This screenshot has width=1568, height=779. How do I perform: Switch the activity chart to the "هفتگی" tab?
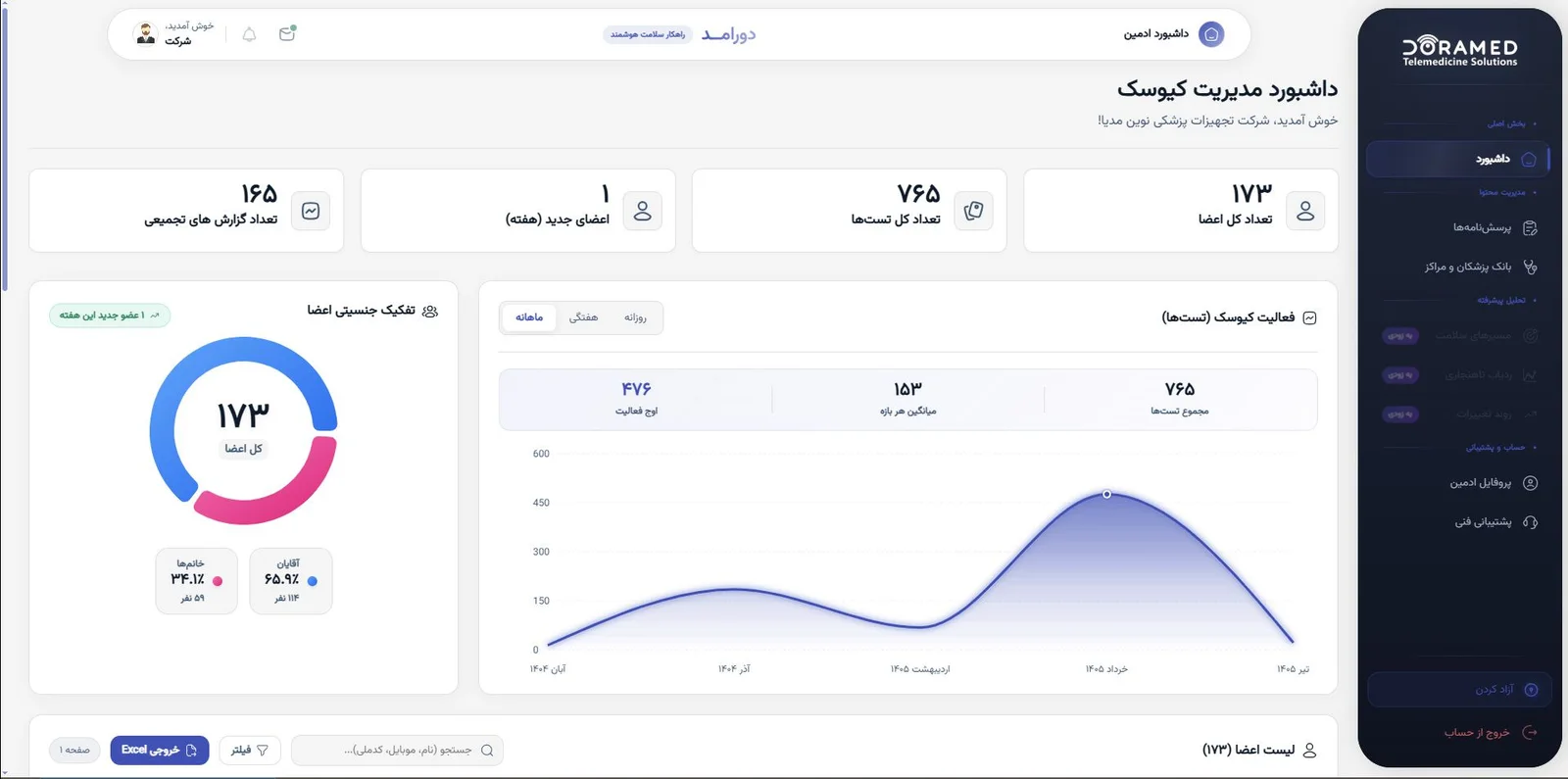[x=583, y=317]
